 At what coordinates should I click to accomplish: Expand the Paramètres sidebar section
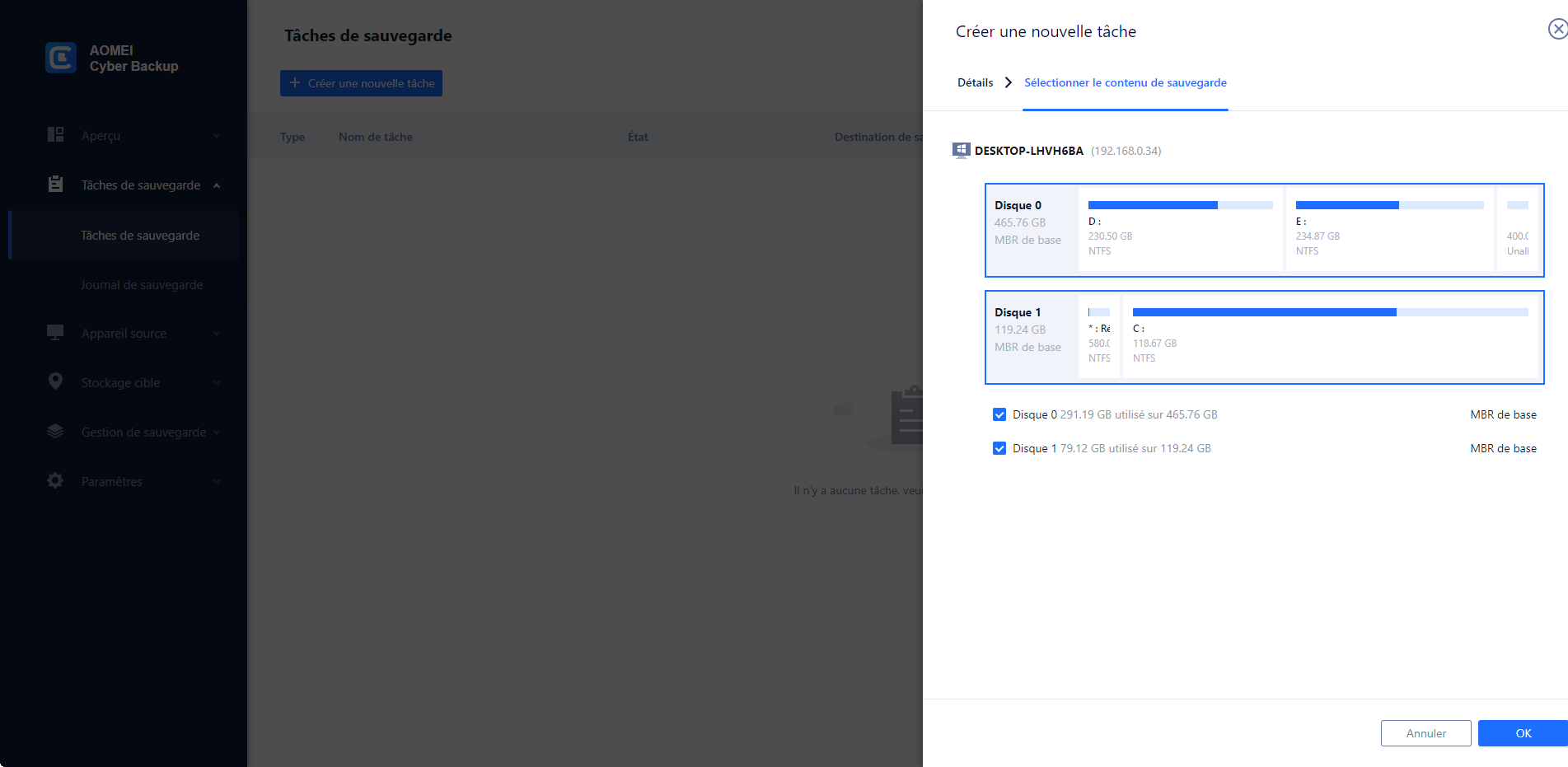click(217, 482)
